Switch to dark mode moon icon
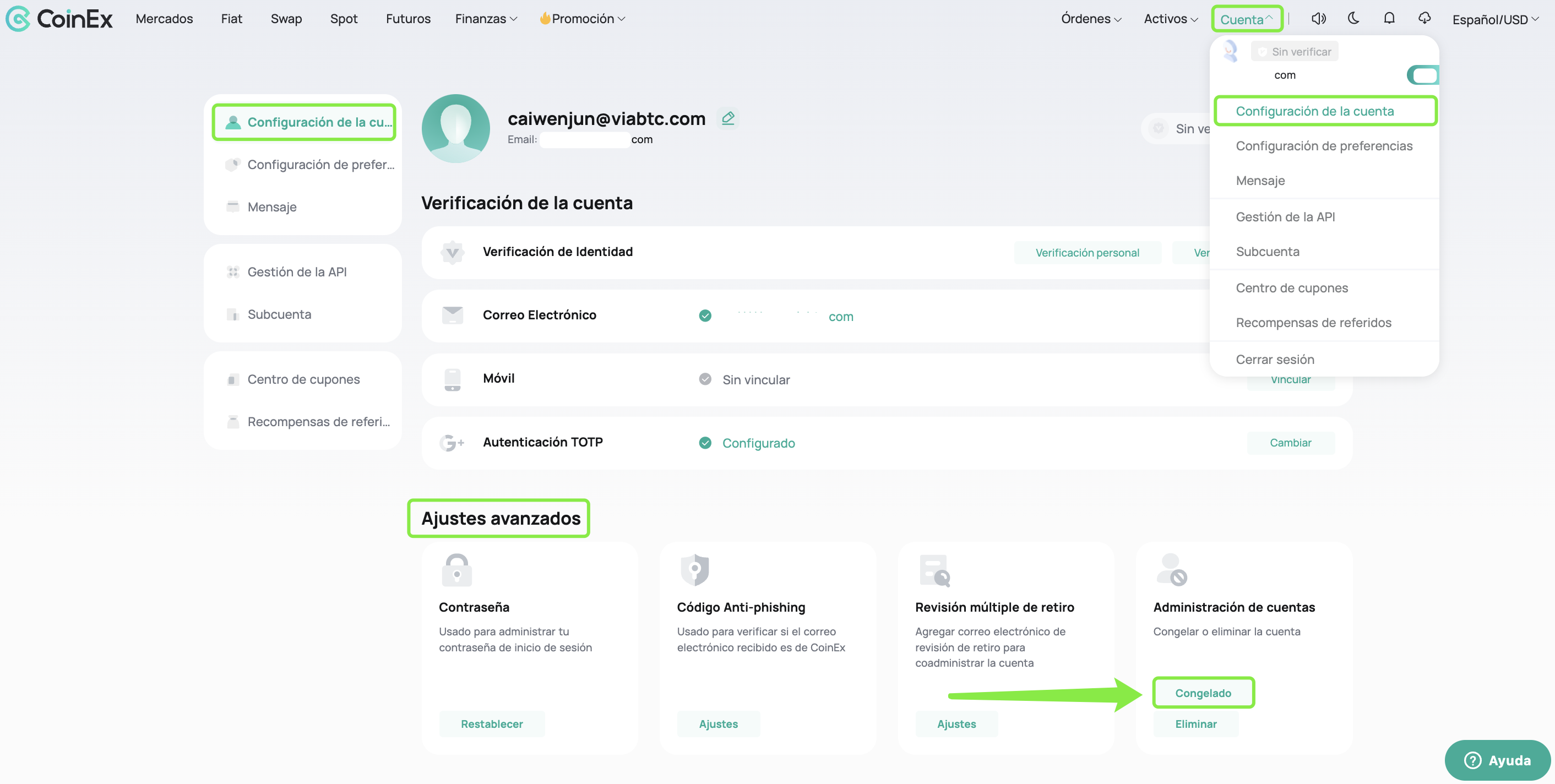1555x784 pixels. click(x=1353, y=18)
